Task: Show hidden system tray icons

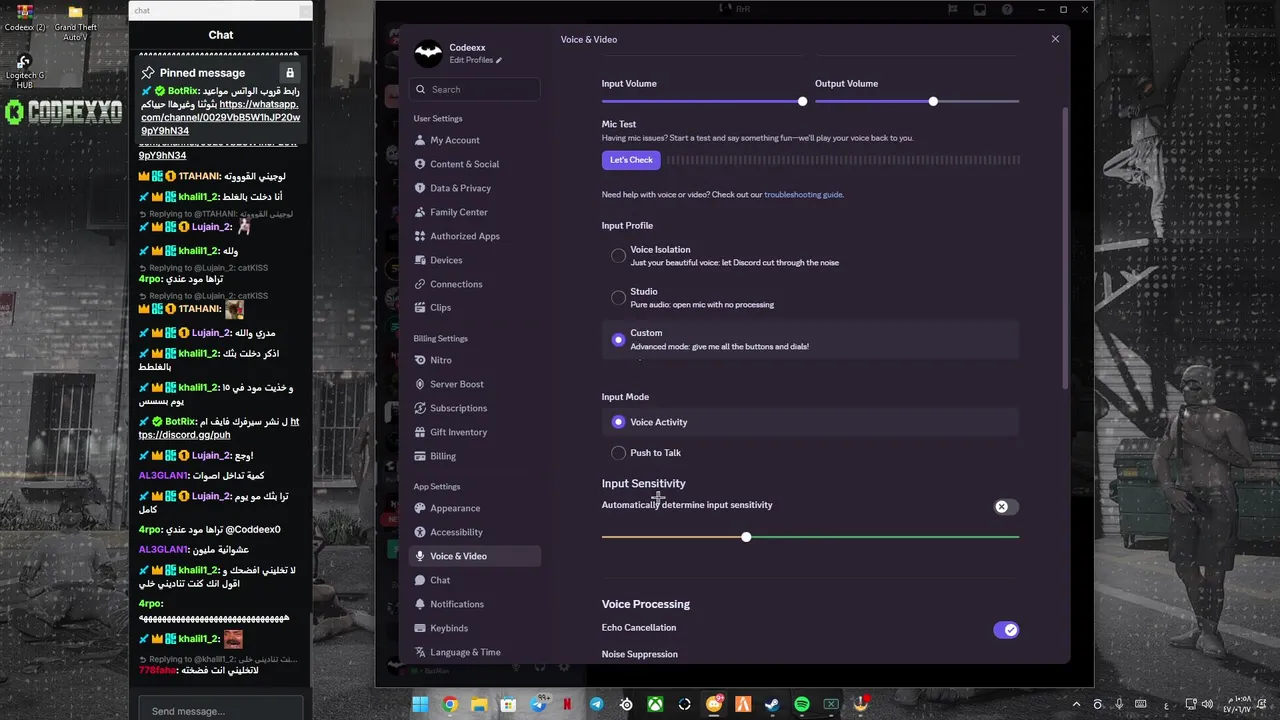Action: pos(1078,704)
